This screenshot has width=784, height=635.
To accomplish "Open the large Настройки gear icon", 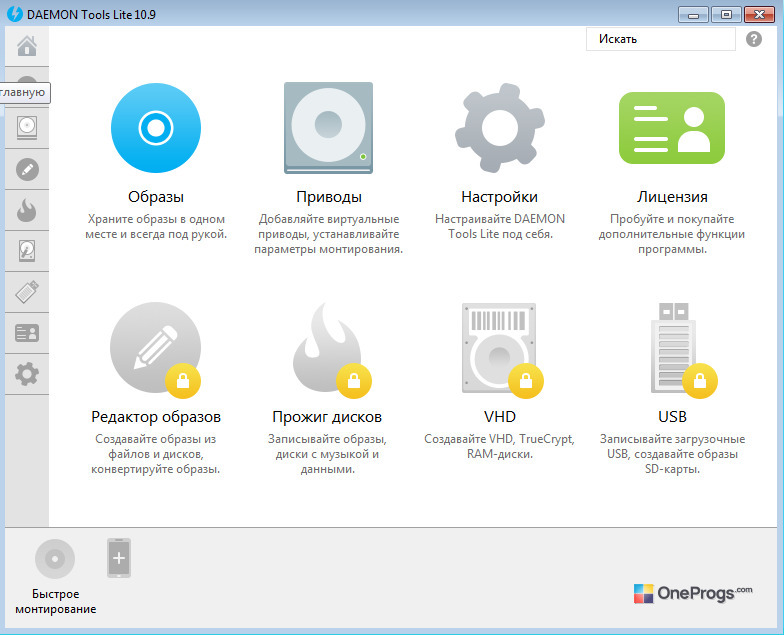I will click(500, 128).
